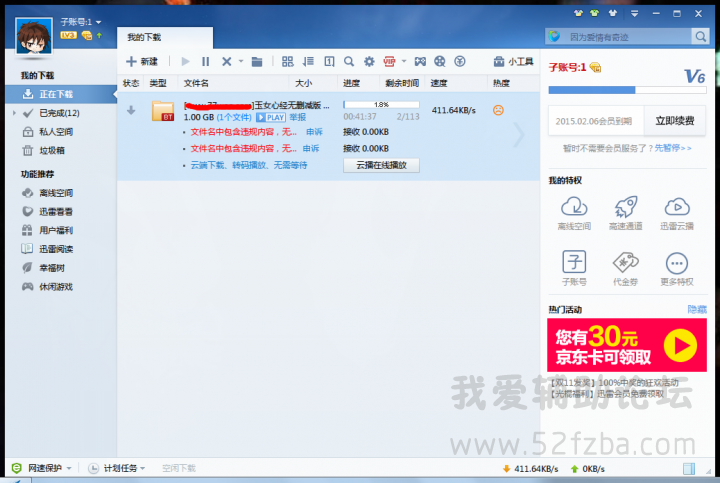Image resolution: width=720 pixels, height=483 pixels.
Task: Click the search field 因为爱情有奇迹
Action: pyautogui.click(x=618, y=37)
